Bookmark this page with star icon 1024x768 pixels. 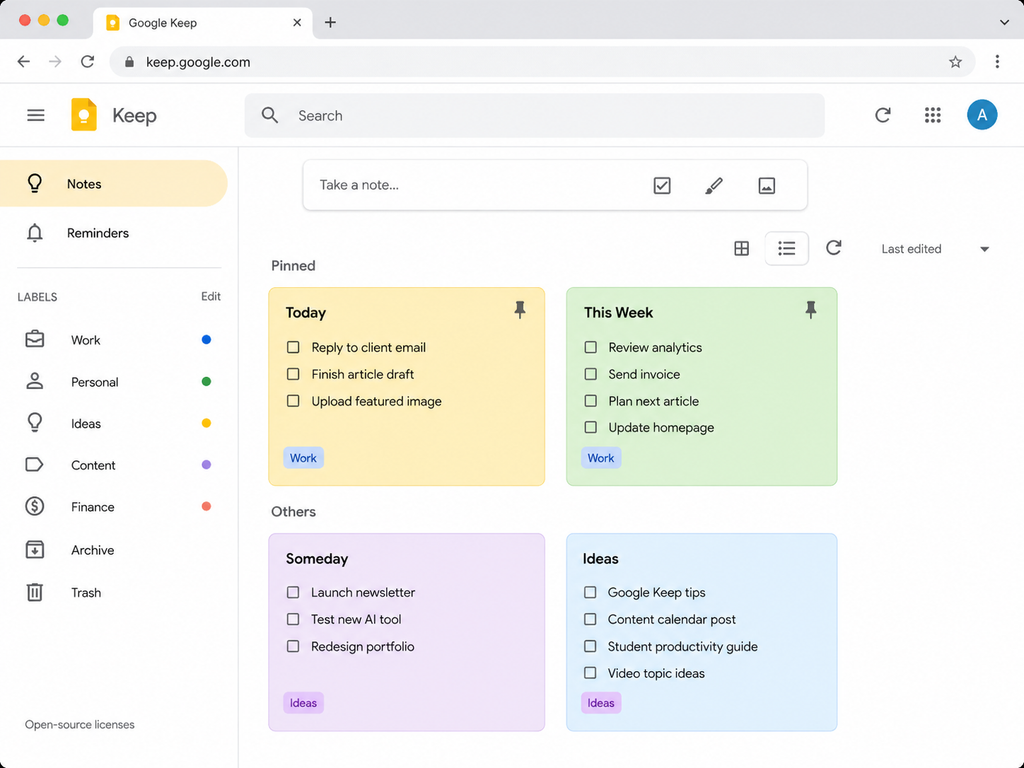pyautogui.click(x=955, y=62)
